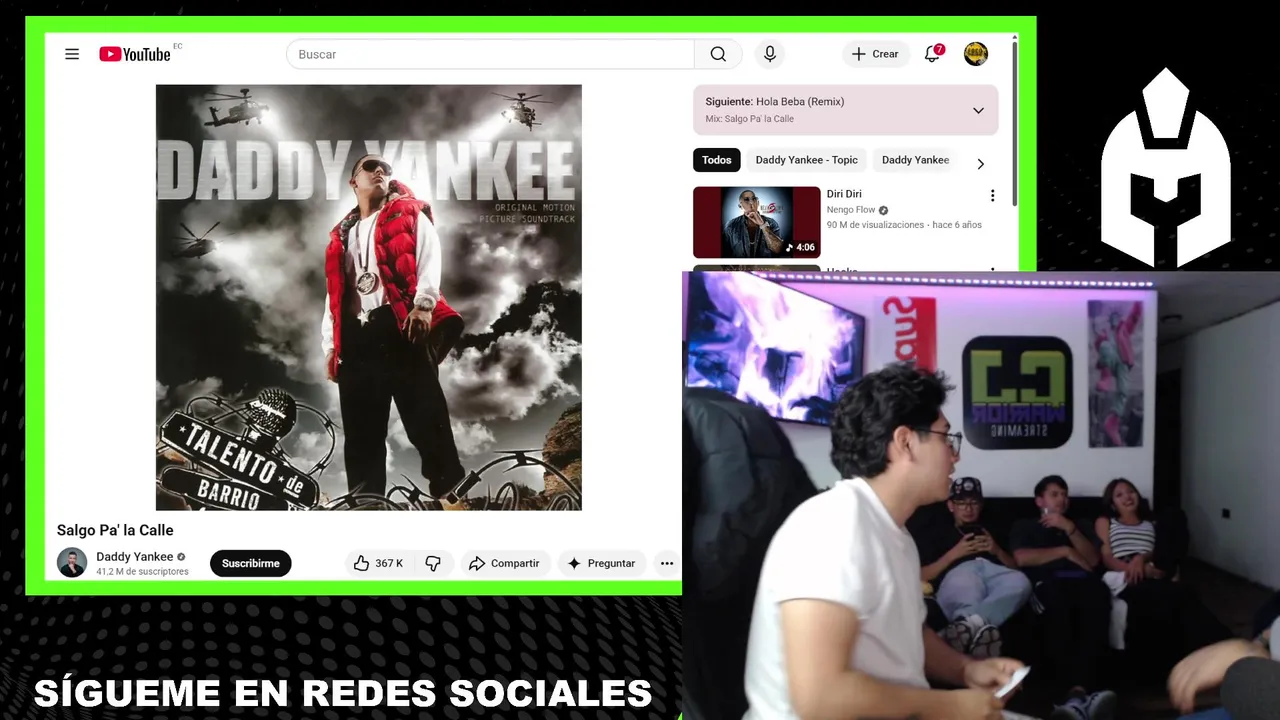Open the Diri Diri video title
1280x720 pixels.
click(x=844, y=194)
